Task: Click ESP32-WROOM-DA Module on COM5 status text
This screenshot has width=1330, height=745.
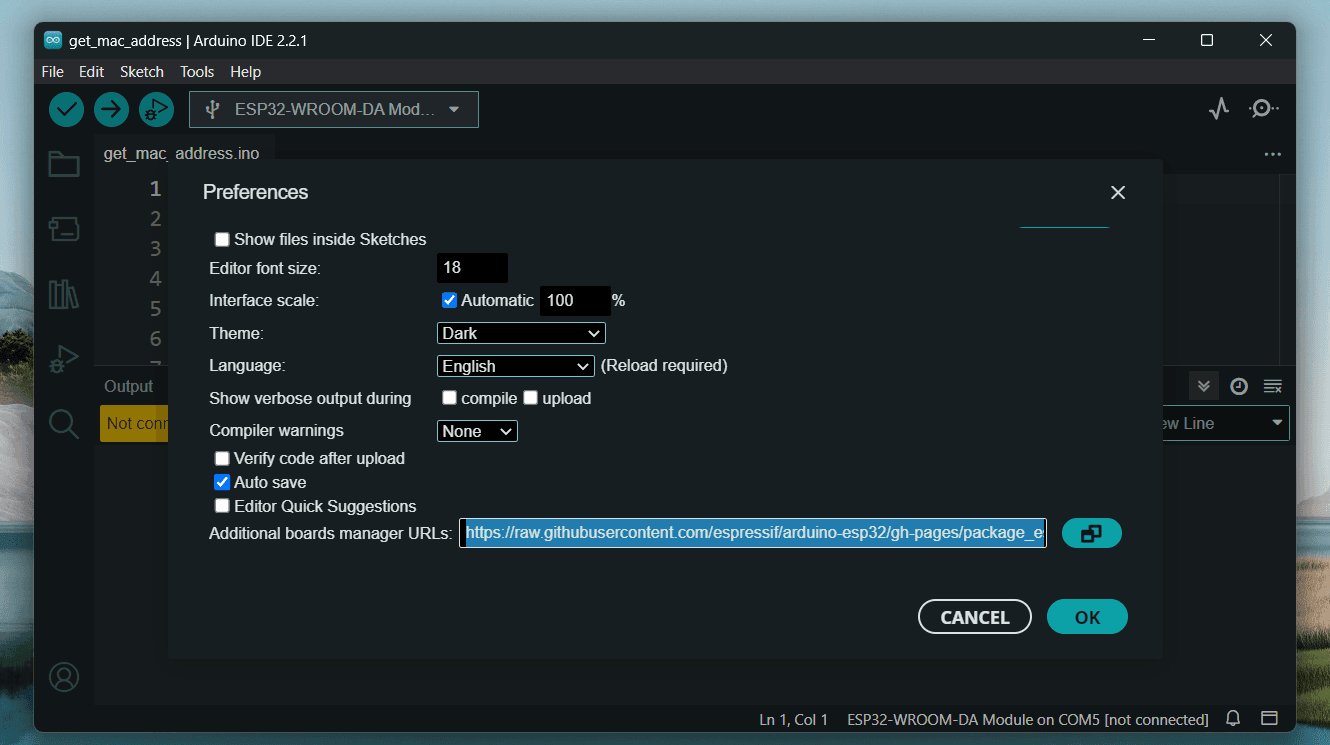Action: coord(1028,719)
